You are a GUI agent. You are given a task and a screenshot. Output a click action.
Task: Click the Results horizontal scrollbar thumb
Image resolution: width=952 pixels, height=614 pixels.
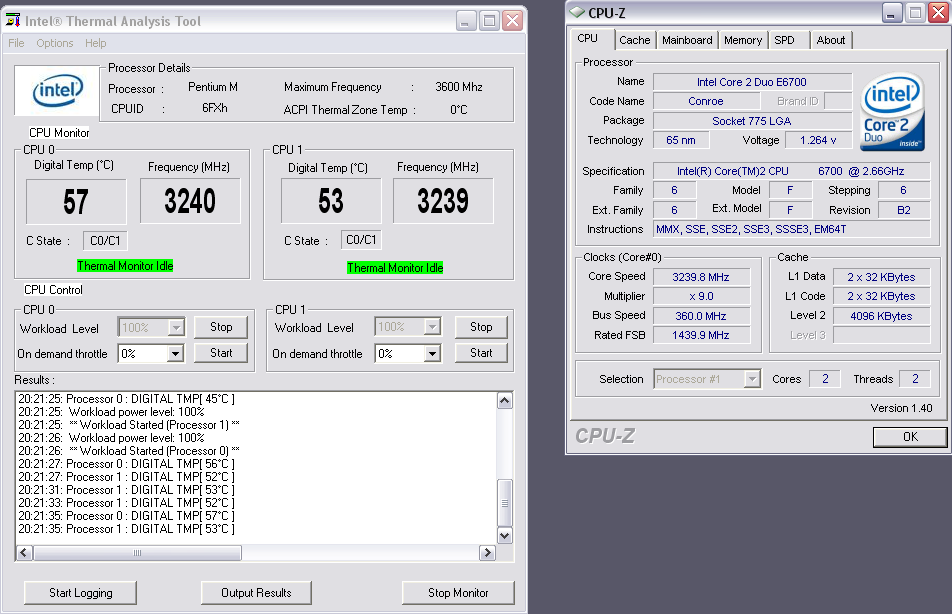coord(138,553)
